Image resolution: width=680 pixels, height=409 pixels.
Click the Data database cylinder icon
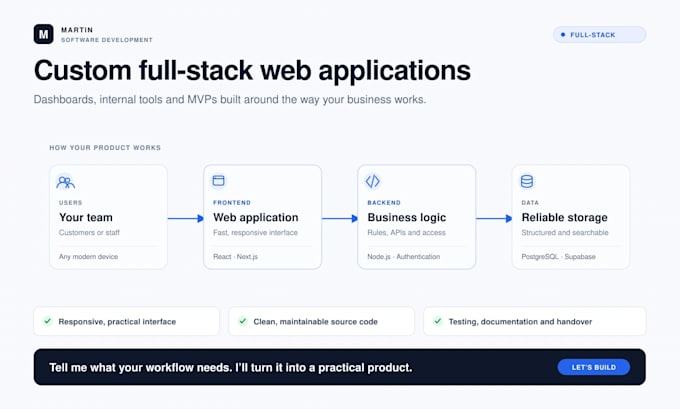coord(527,181)
